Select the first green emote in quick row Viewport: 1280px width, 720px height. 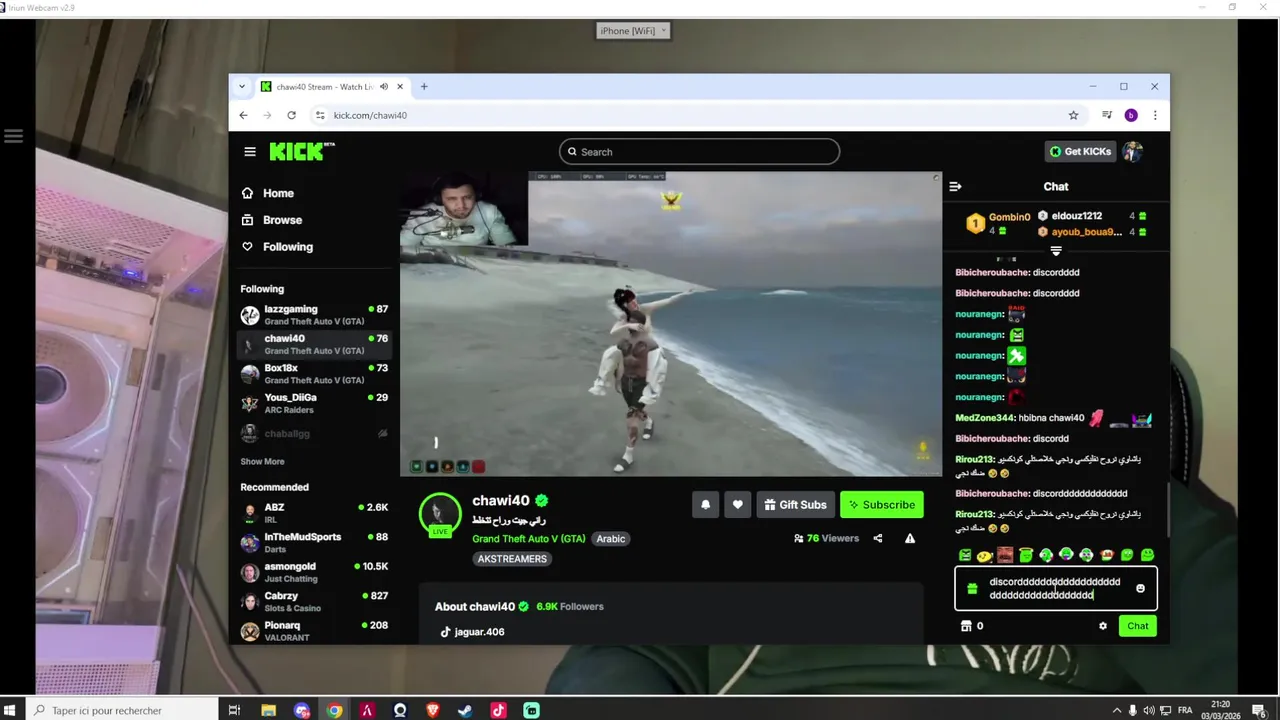(x=965, y=555)
